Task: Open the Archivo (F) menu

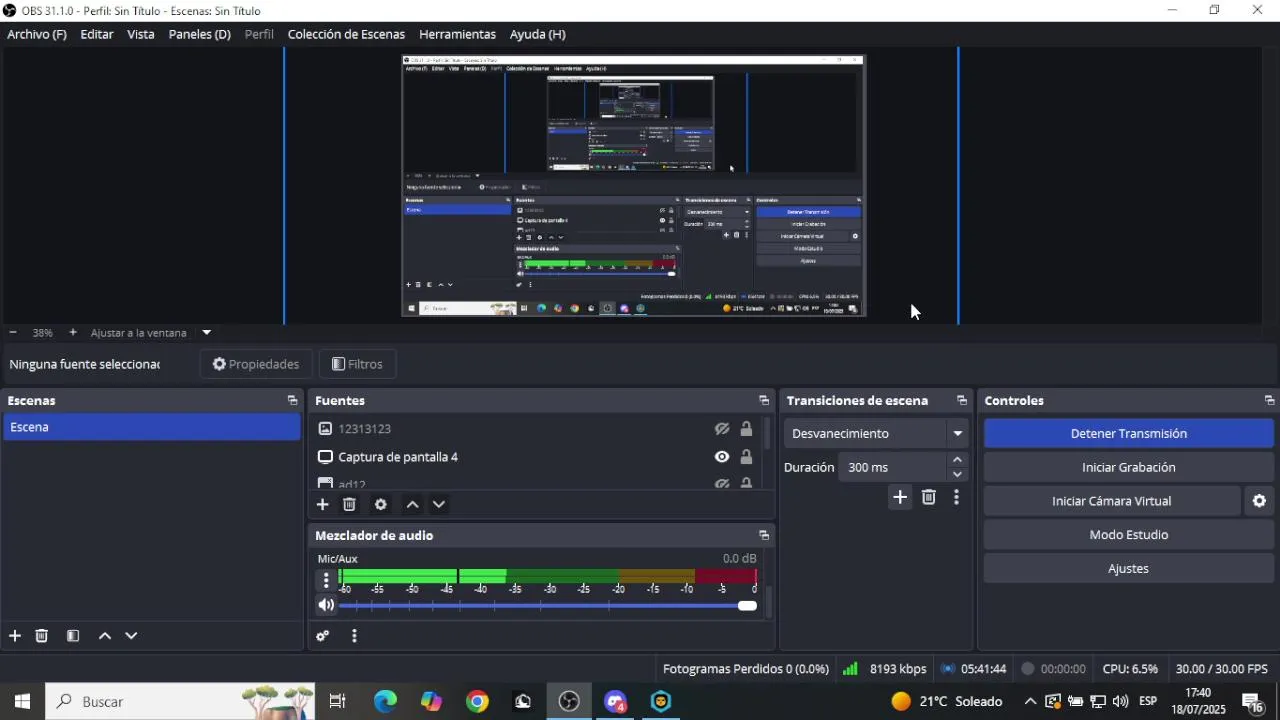Action: pos(37,34)
